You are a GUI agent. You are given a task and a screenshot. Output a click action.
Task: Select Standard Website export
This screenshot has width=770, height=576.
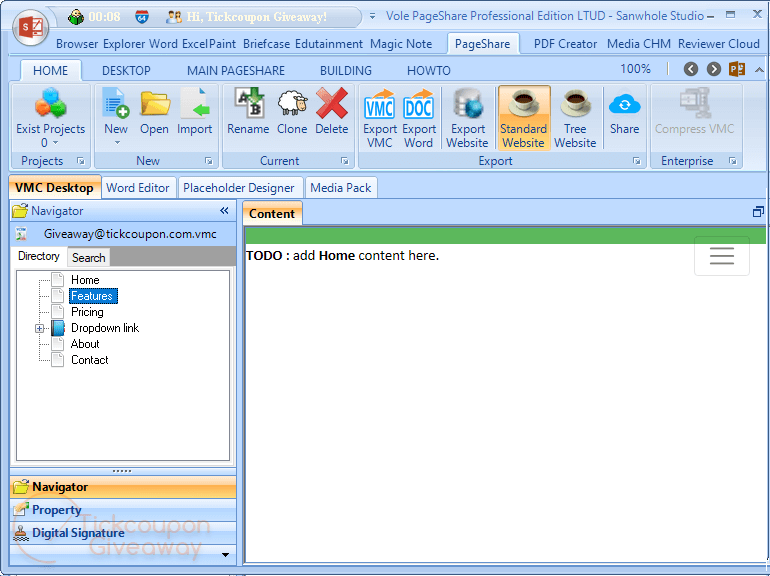[x=523, y=118]
